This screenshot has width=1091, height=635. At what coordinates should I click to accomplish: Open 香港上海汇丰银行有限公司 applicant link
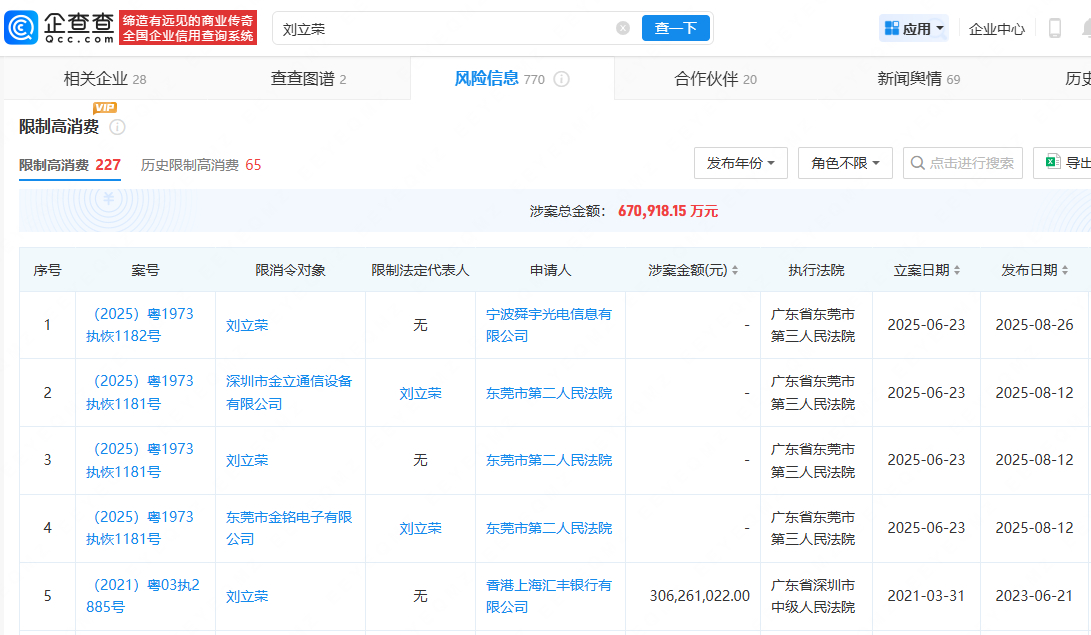548,596
